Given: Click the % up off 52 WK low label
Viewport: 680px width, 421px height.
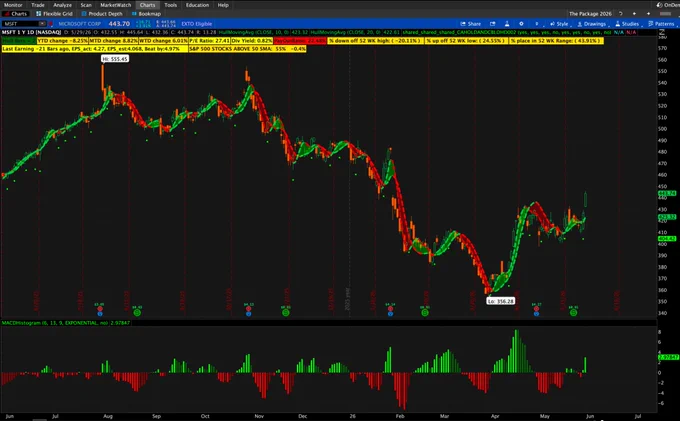Looking at the screenshot, I should click(x=466, y=40).
